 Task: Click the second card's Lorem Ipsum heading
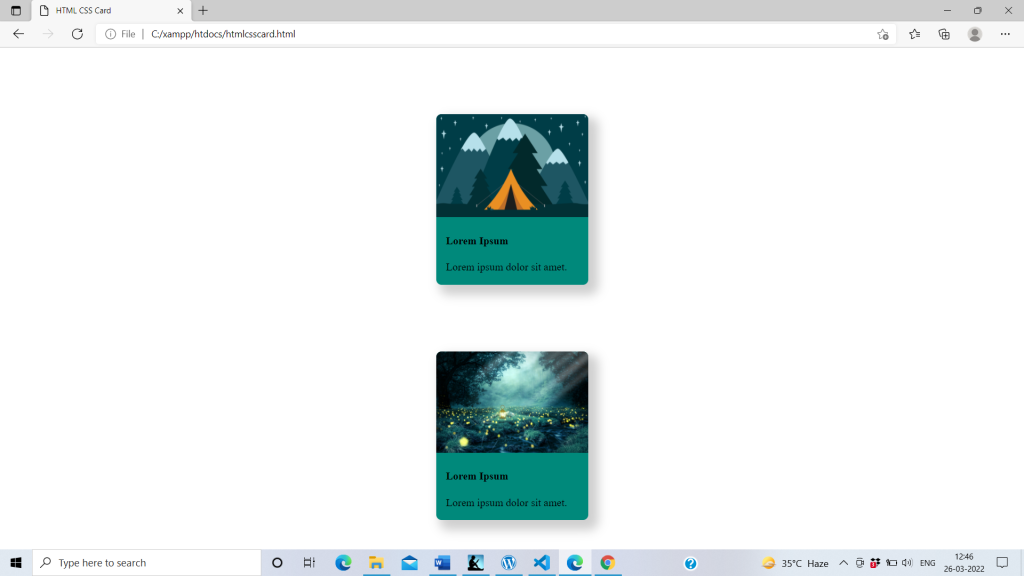(477, 476)
